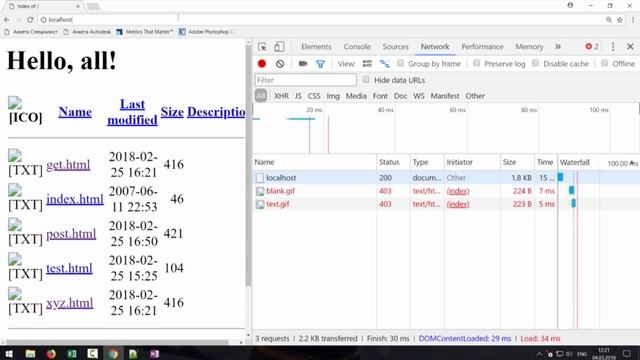640x360 pixels.
Task: Select the localhost request row
Action: (x=446, y=178)
